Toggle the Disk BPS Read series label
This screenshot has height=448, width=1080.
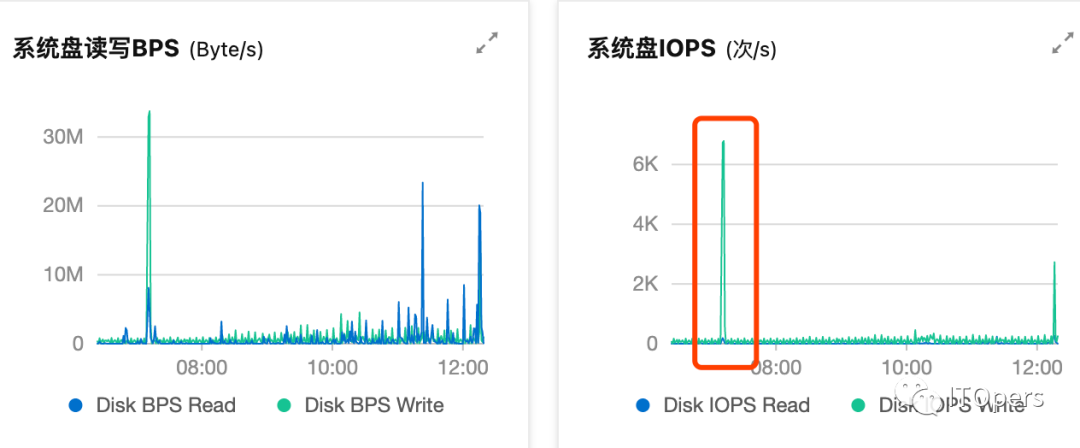pos(165,406)
